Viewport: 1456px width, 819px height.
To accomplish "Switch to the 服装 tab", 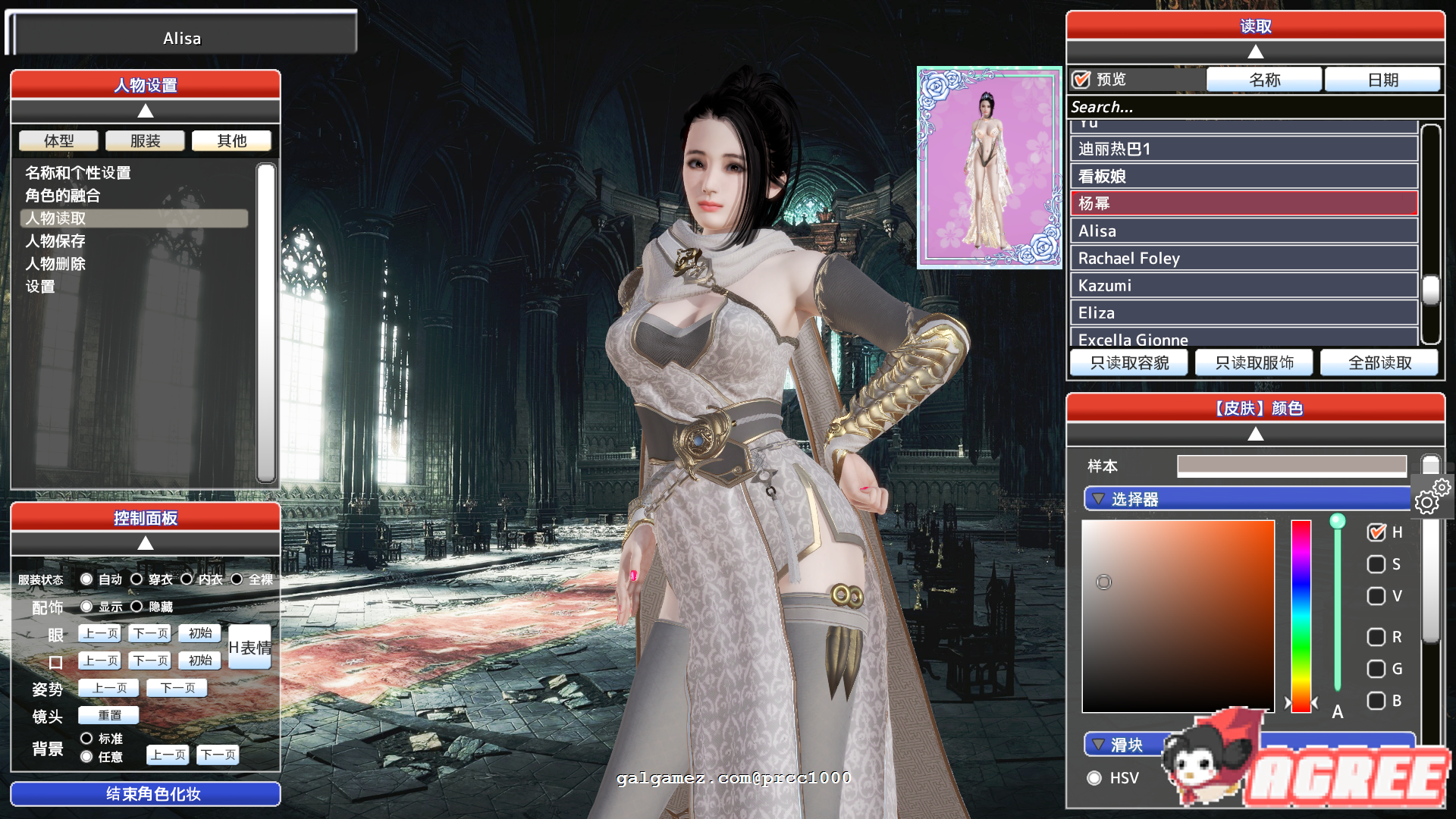I will (x=145, y=140).
